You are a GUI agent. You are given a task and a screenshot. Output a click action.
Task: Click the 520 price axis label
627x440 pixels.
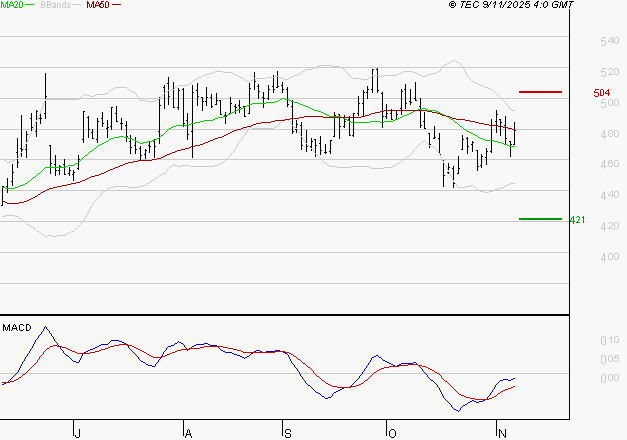click(610, 72)
